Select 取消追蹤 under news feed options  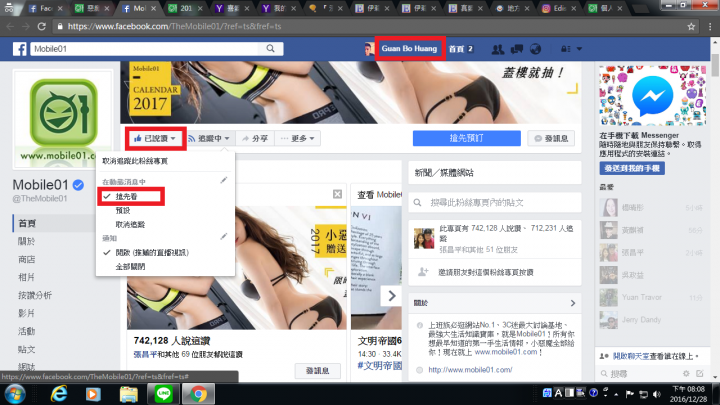130,225
